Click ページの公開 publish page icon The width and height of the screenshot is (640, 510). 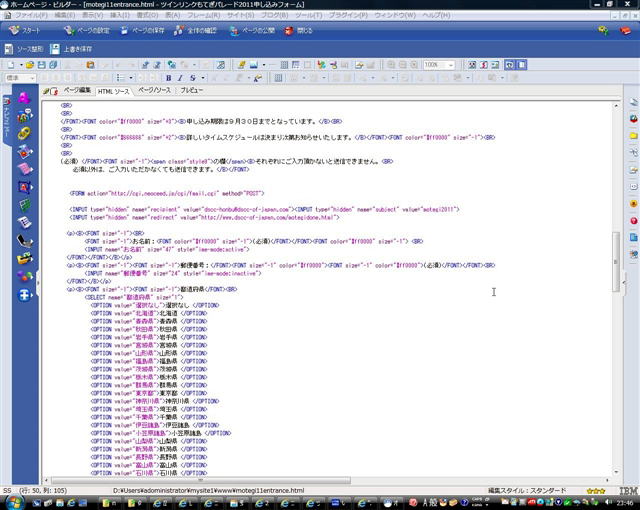click(253, 31)
